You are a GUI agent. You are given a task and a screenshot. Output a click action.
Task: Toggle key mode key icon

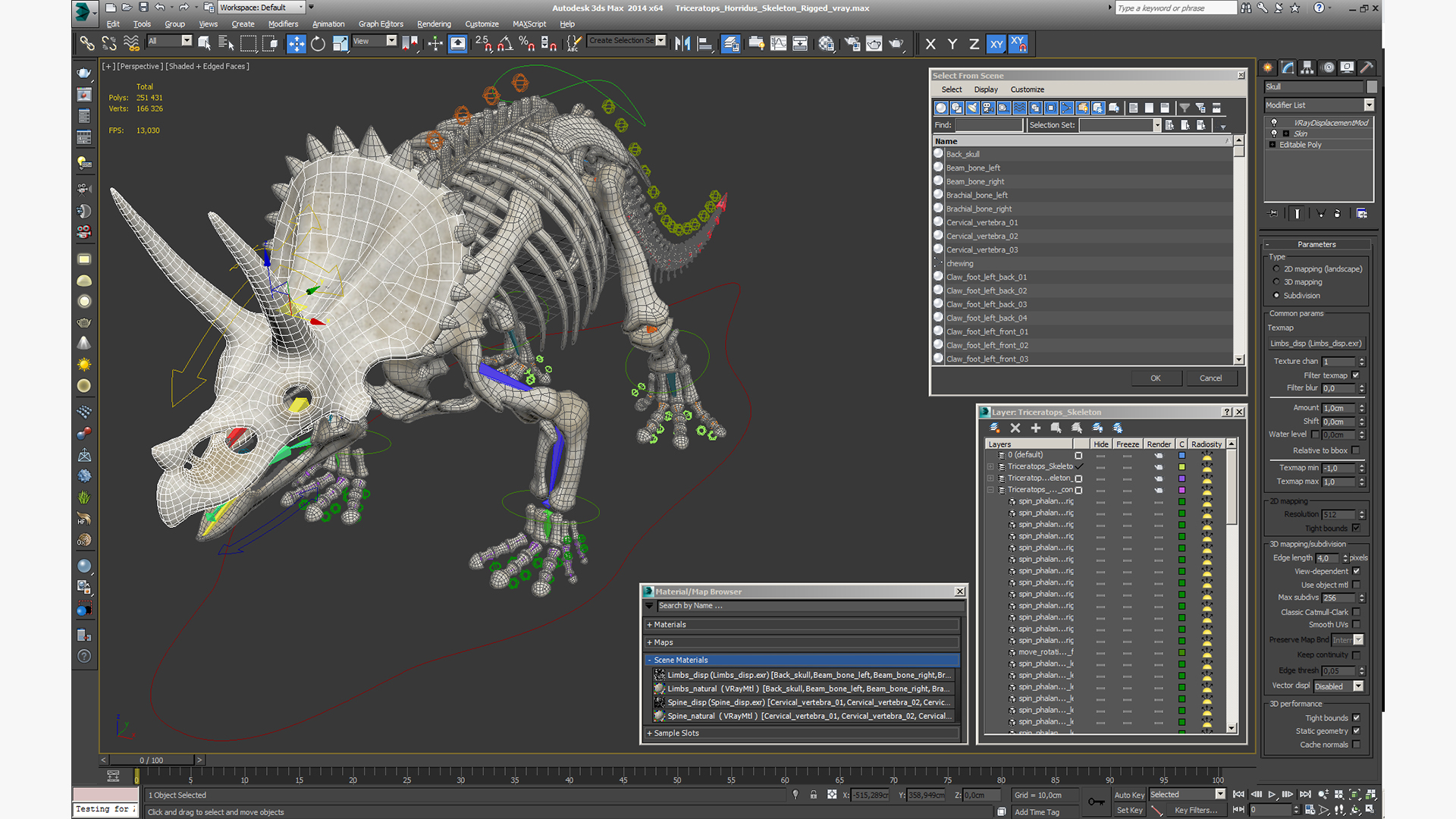tap(1096, 802)
